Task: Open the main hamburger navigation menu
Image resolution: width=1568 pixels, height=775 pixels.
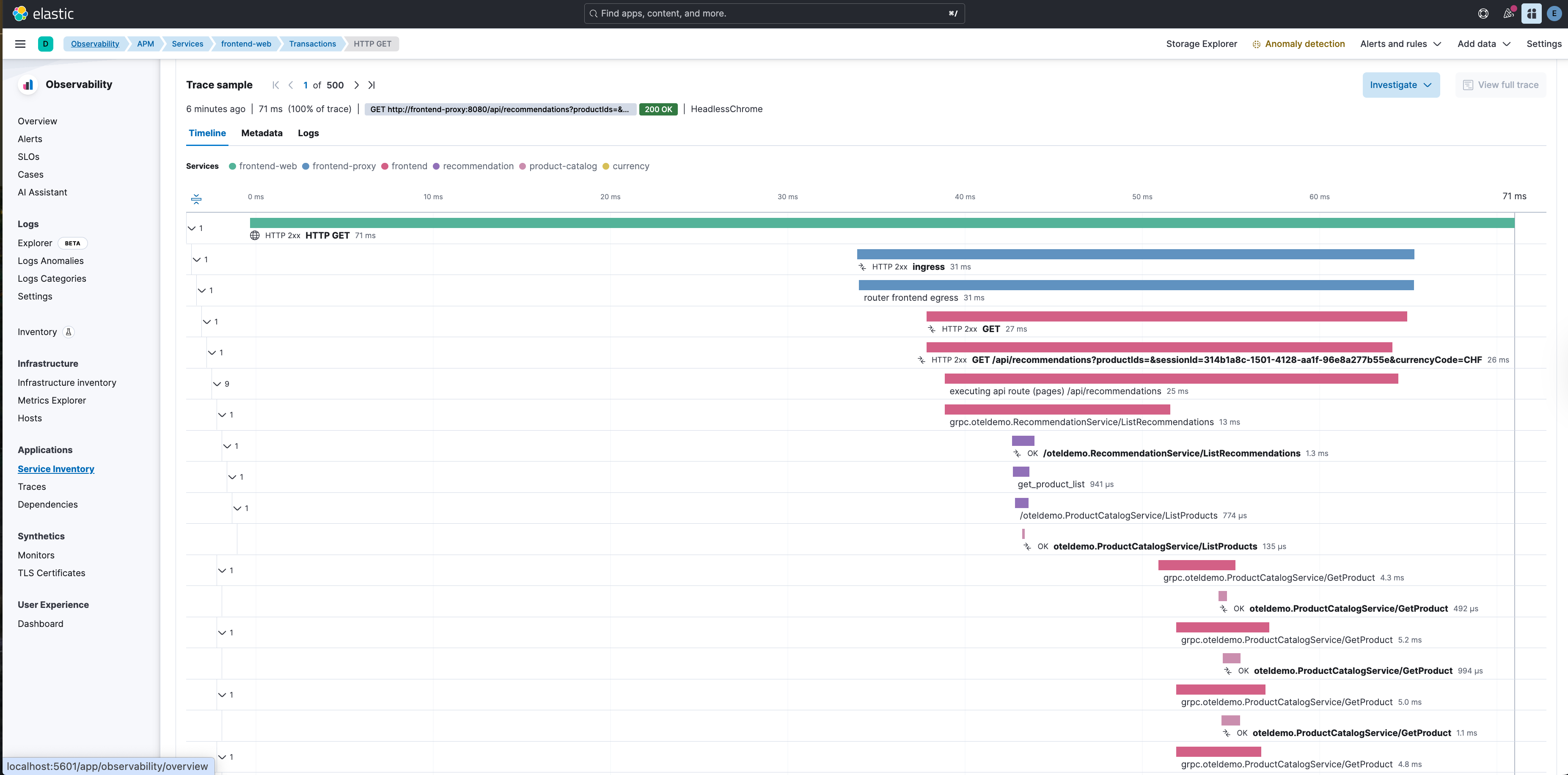Action: [20, 44]
